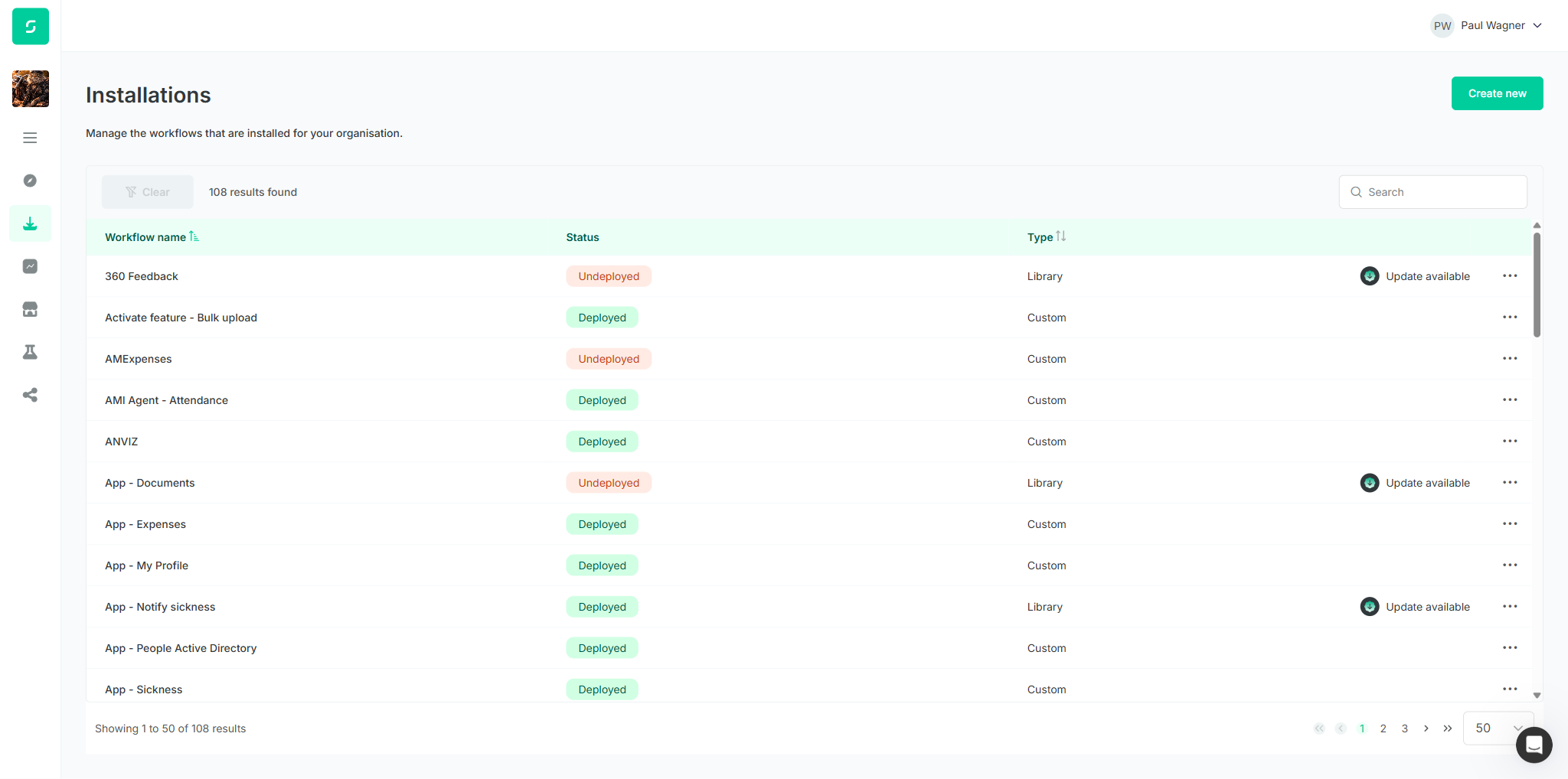
Task: Open the 50 rows per page dropdown
Action: tap(1498, 728)
